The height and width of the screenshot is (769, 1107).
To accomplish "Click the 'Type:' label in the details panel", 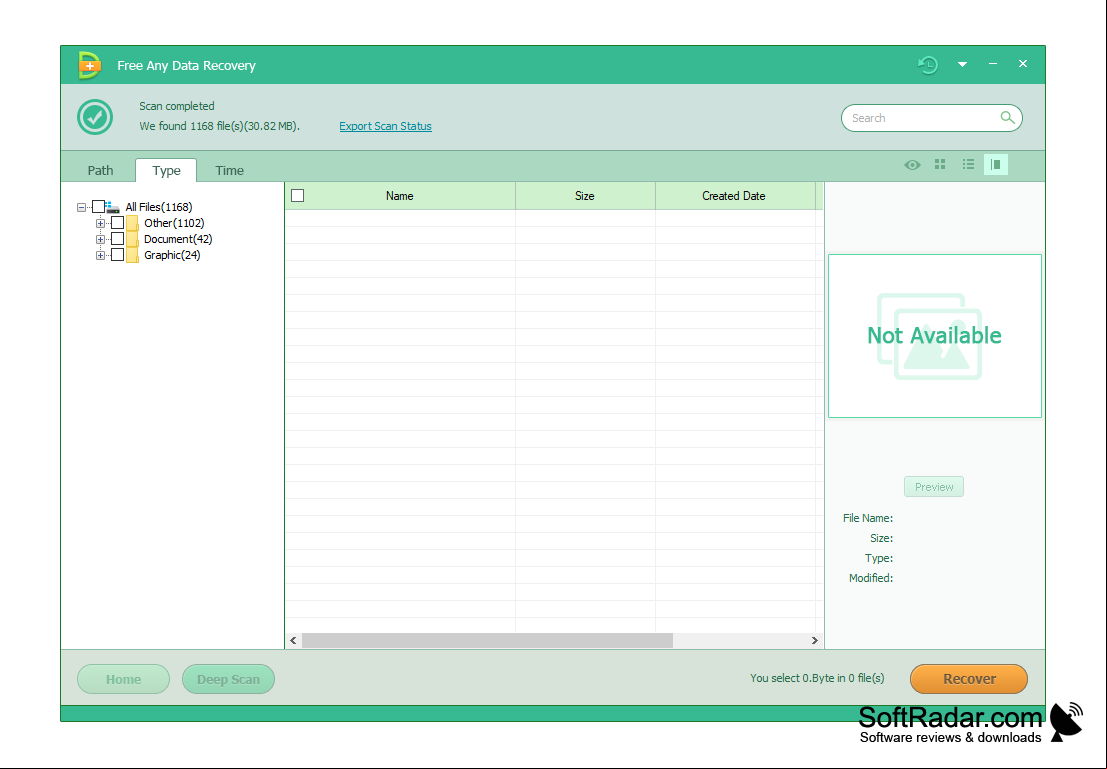I will click(x=879, y=558).
